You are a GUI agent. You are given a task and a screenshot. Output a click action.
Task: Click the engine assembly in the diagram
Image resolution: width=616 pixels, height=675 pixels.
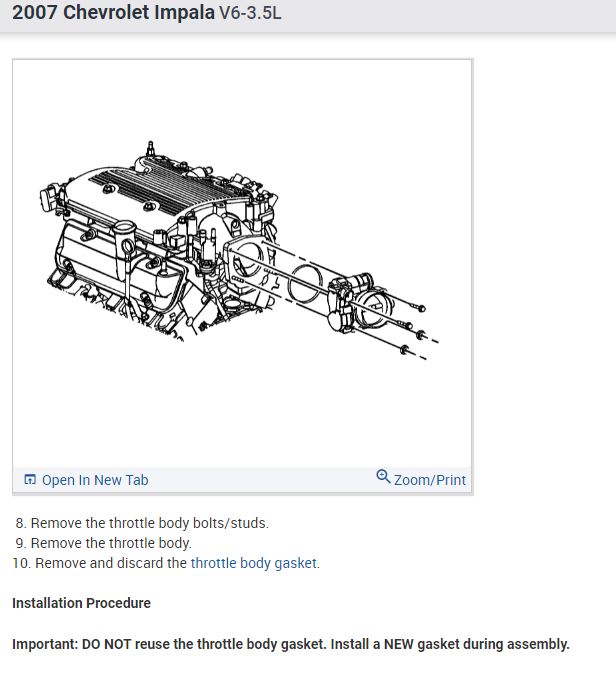tap(159, 243)
